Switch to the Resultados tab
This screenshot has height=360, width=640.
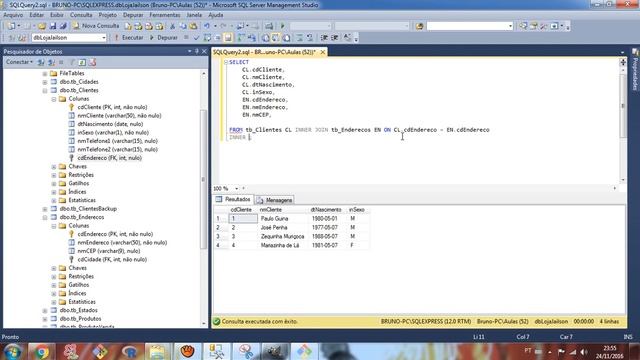tap(233, 199)
